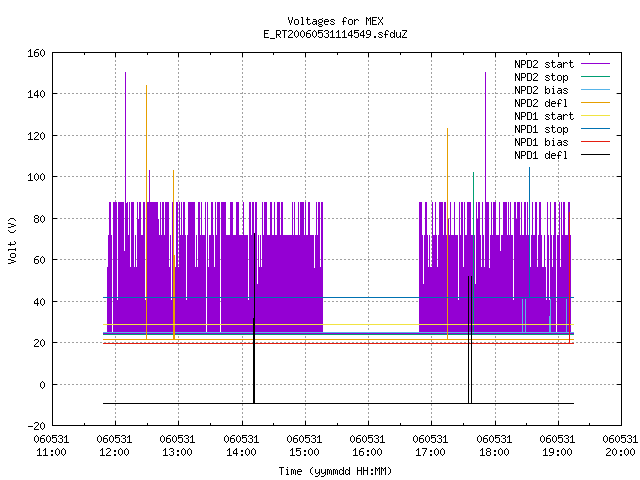The height and width of the screenshot is (480, 640).
Task: Click the light blue NPD2 bias legend line
Action: pyautogui.click(x=595, y=89)
